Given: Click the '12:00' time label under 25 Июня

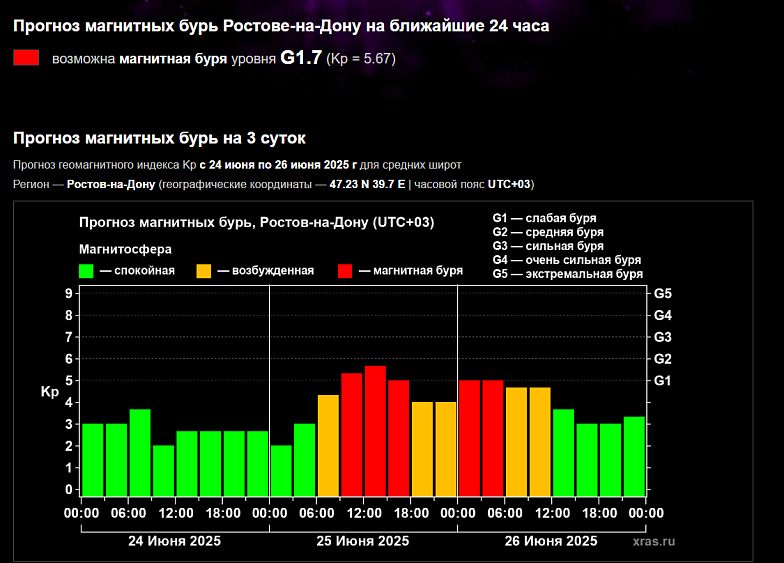Looking at the screenshot, I should pos(364,513).
